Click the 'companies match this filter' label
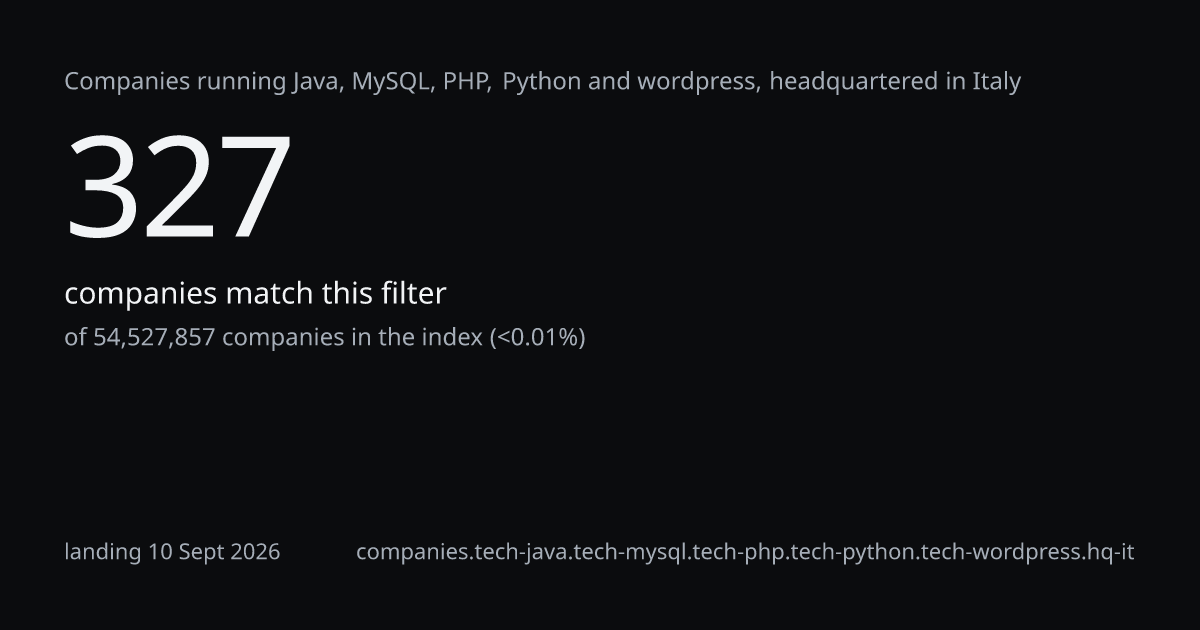The height and width of the screenshot is (630, 1200). tap(255, 294)
